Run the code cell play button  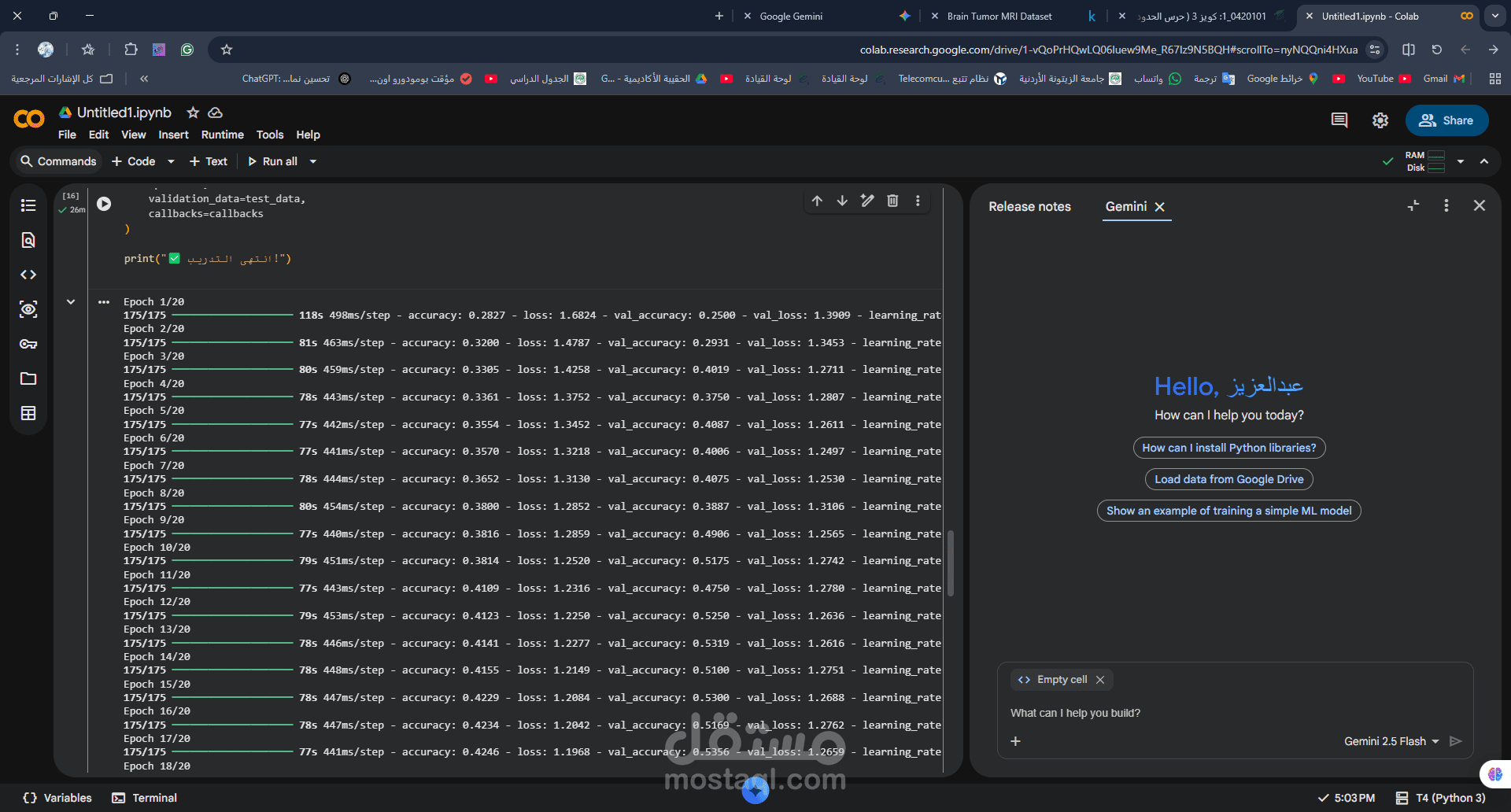[104, 204]
